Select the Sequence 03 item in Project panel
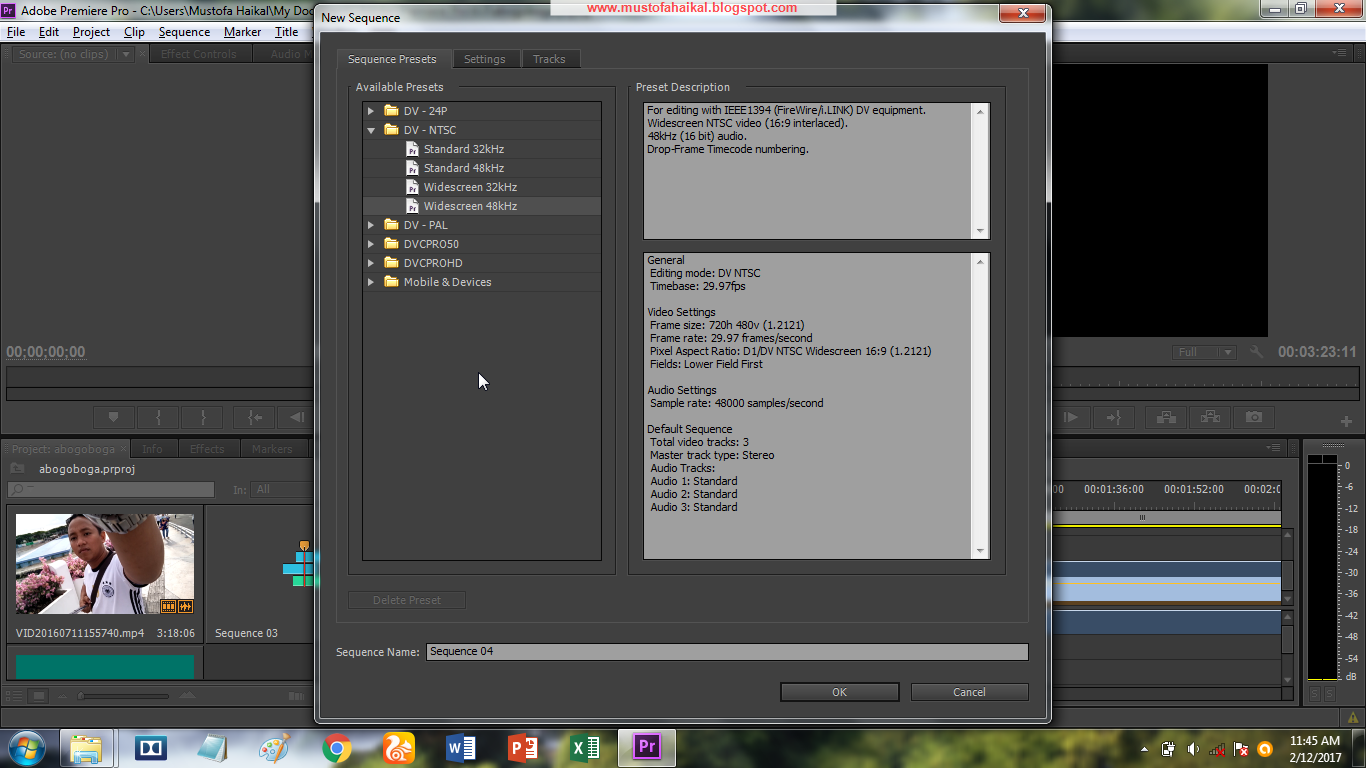 247,633
